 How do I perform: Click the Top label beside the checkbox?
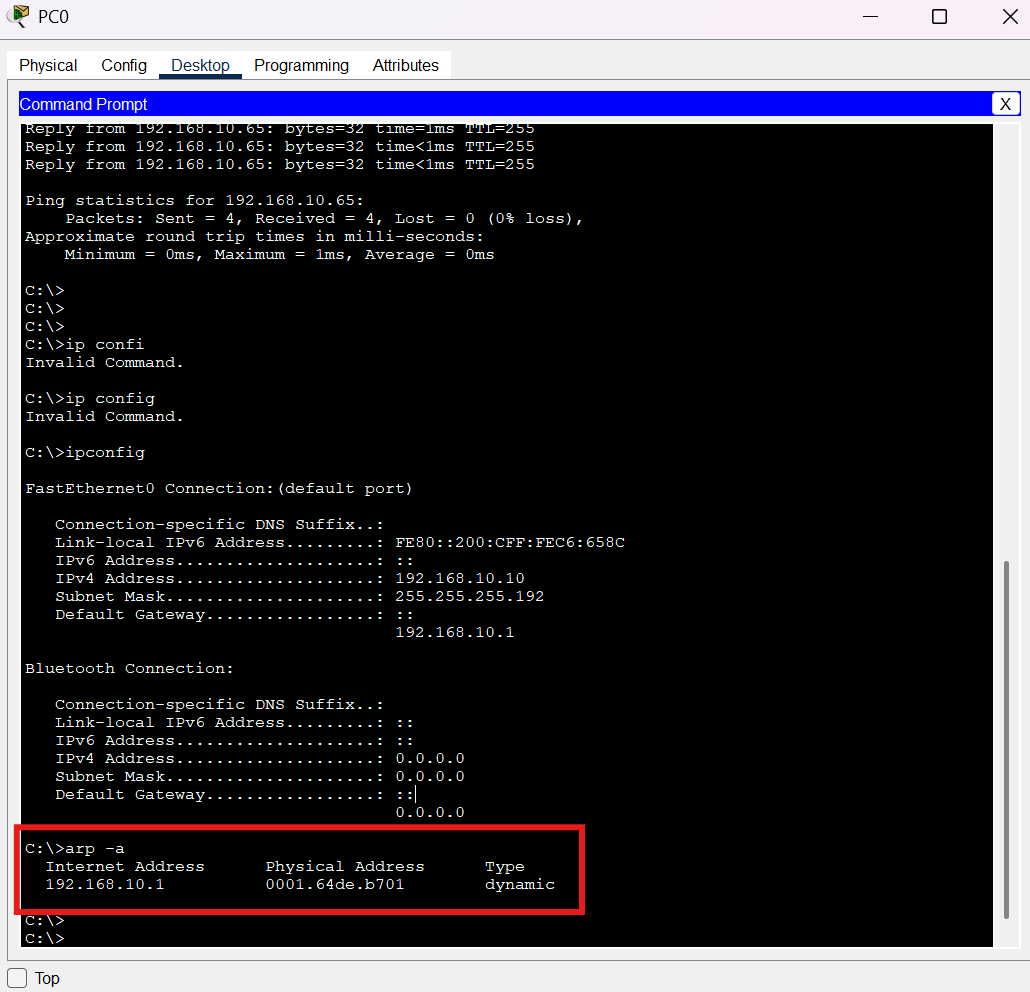click(x=47, y=978)
